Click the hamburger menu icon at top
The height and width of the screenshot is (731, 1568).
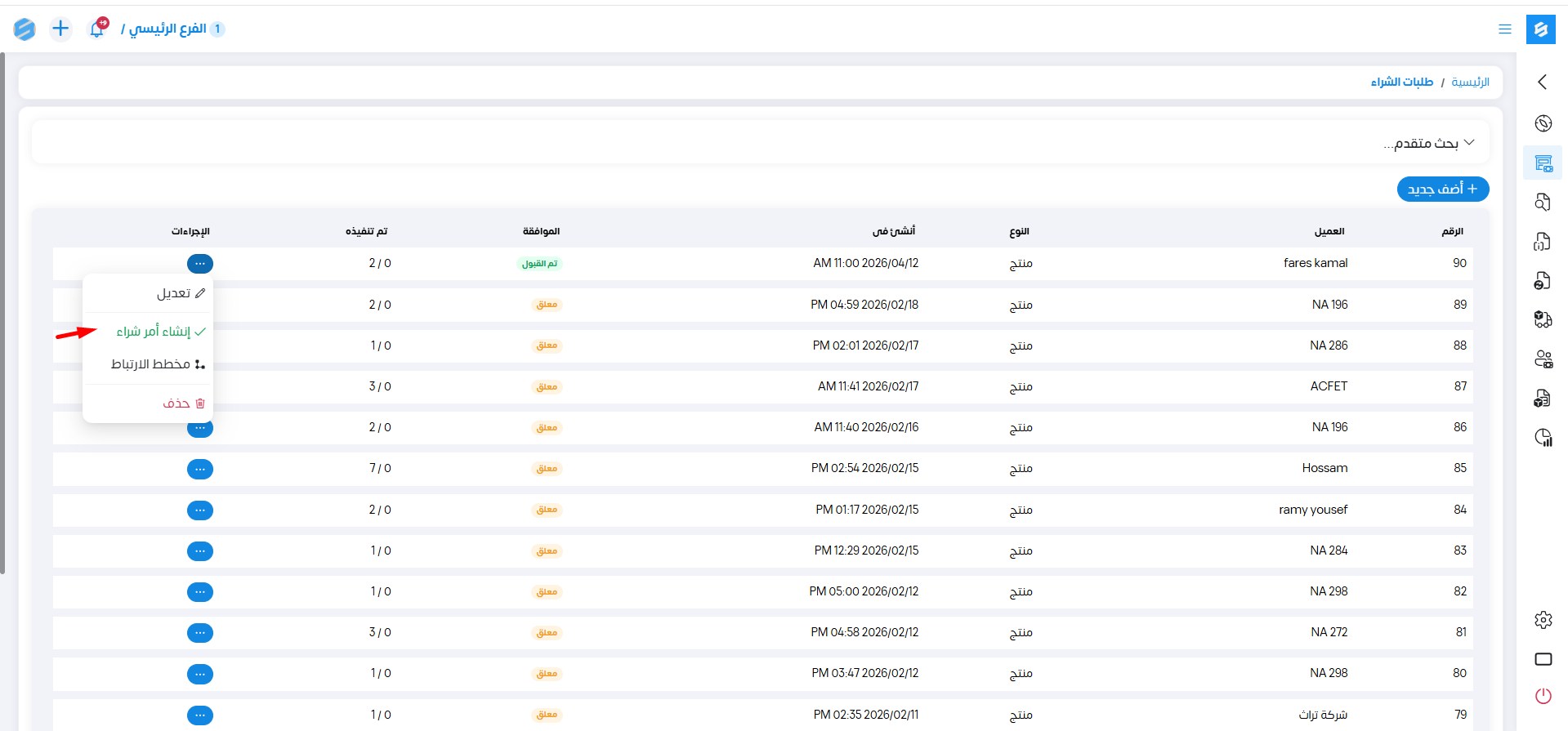(1504, 29)
